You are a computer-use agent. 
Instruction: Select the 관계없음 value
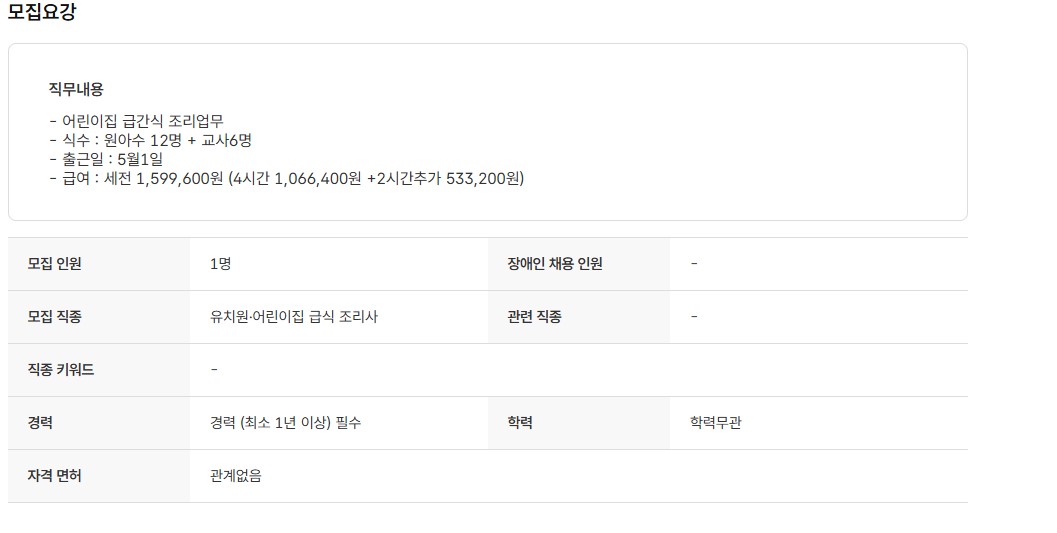pyautogui.click(x=236, y=476)
